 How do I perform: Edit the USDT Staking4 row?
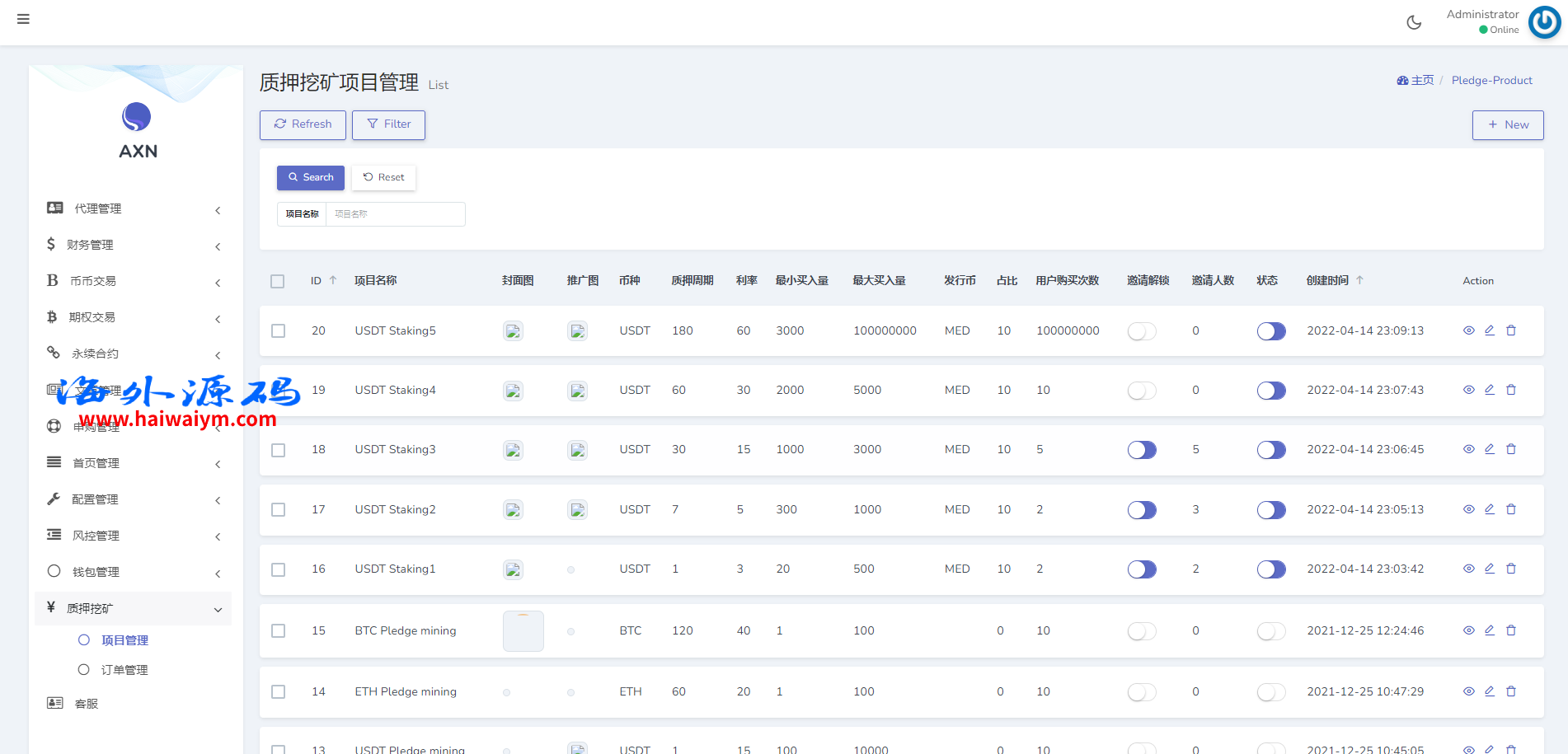coord(1490,390)
